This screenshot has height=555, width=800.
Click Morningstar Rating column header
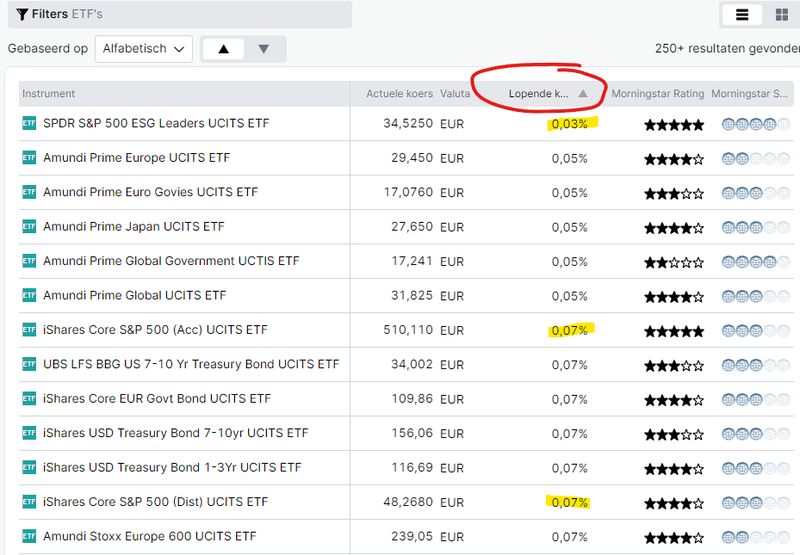pos(658,94)
